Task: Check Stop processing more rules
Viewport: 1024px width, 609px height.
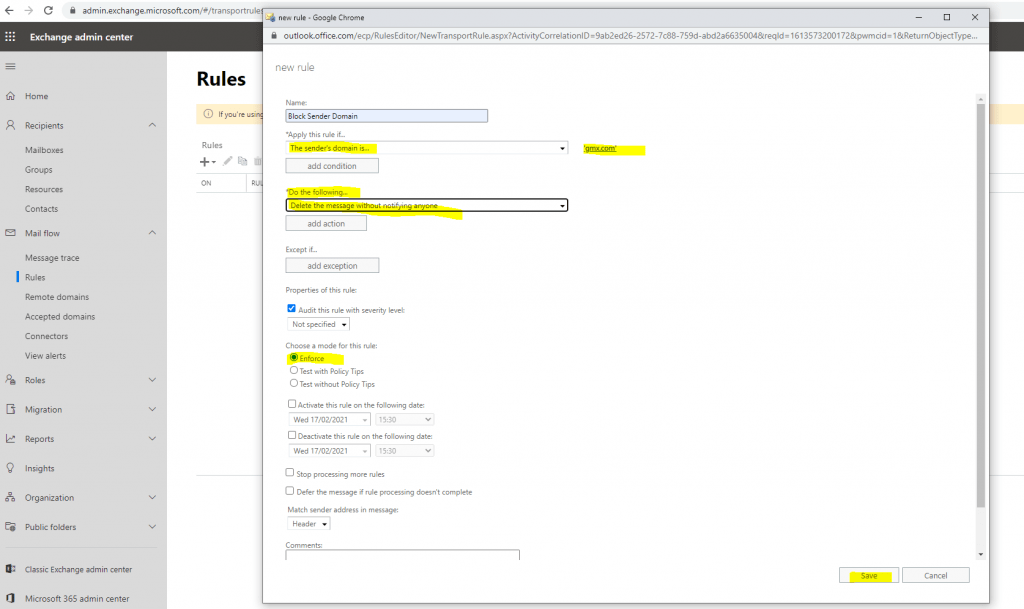Action: [290, 473]
